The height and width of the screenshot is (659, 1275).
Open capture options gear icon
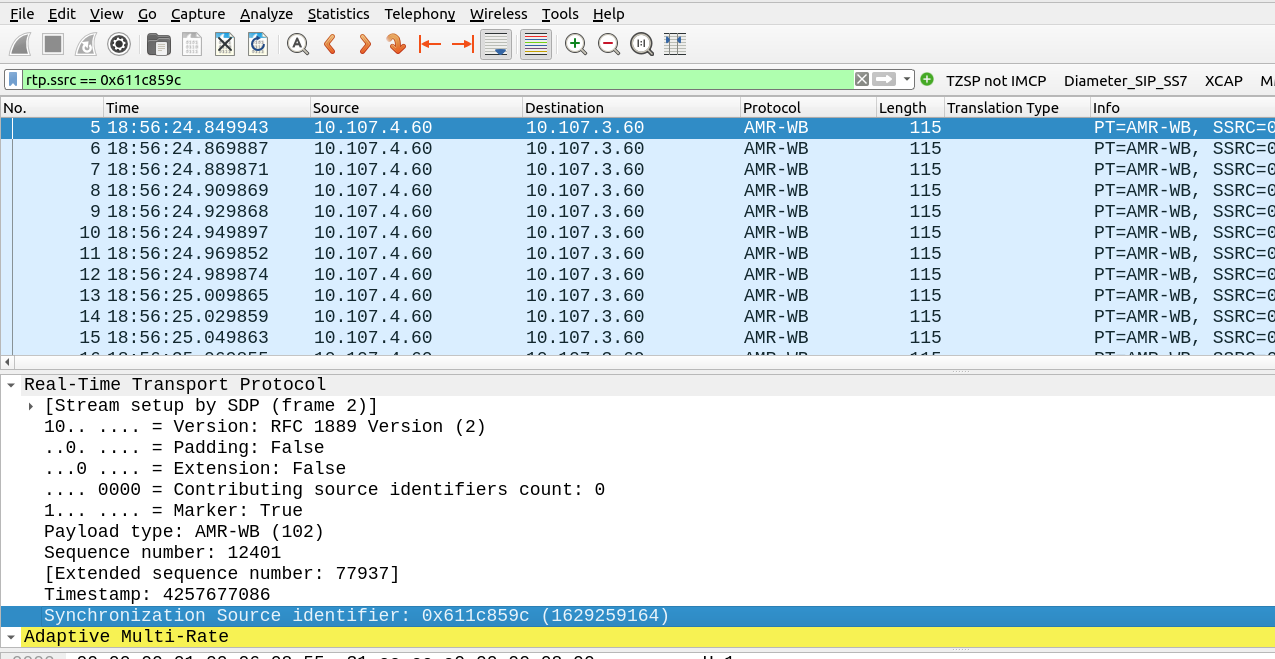coord(119,44)
